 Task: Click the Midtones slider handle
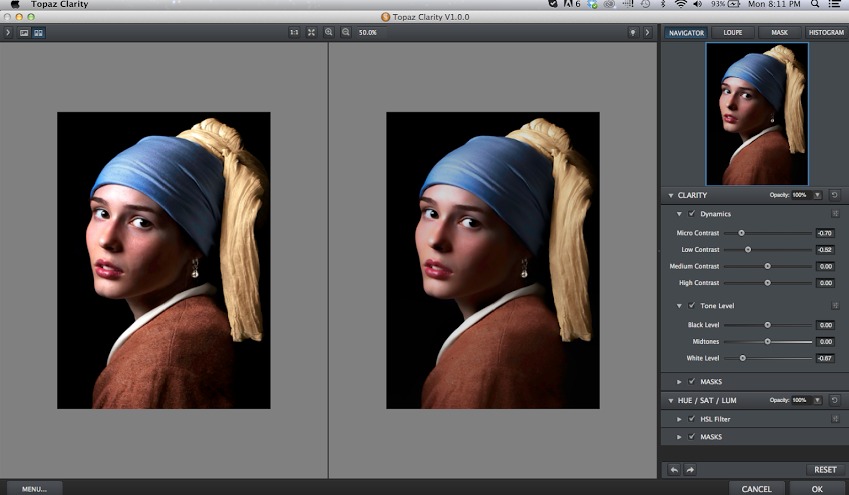[x=767, y=342]
